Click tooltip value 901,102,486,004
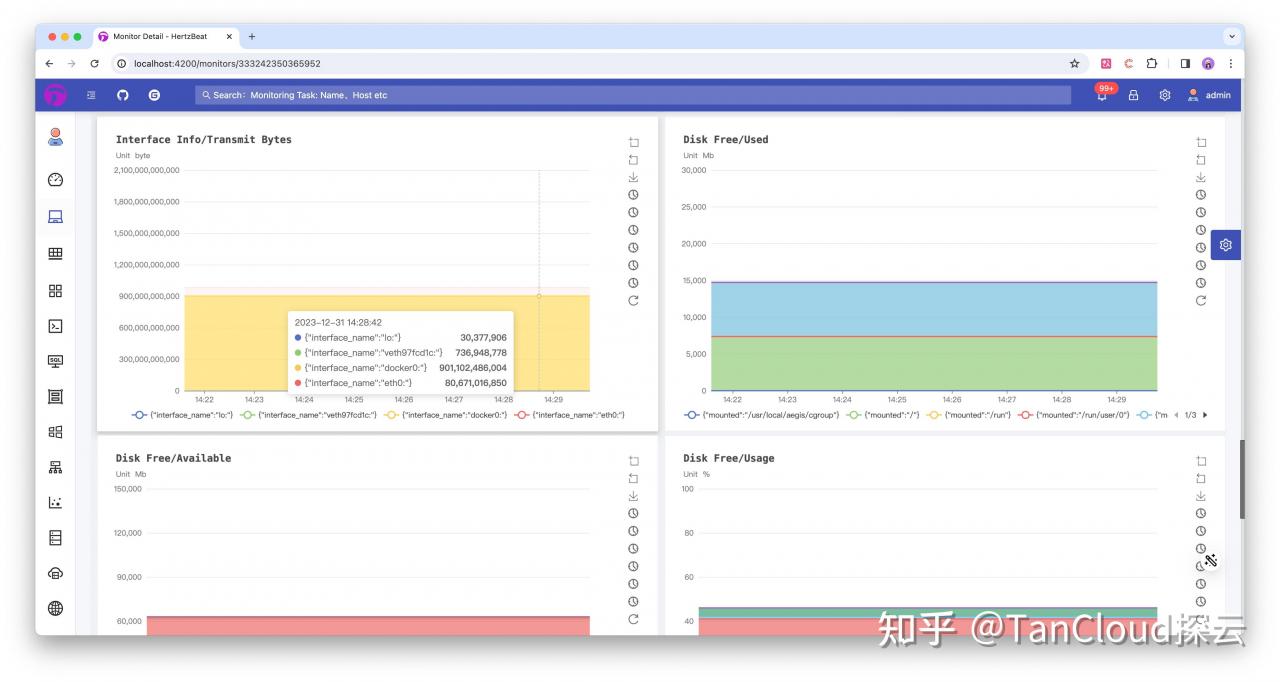The image size is (1280, 682). [x=473, y=368]
